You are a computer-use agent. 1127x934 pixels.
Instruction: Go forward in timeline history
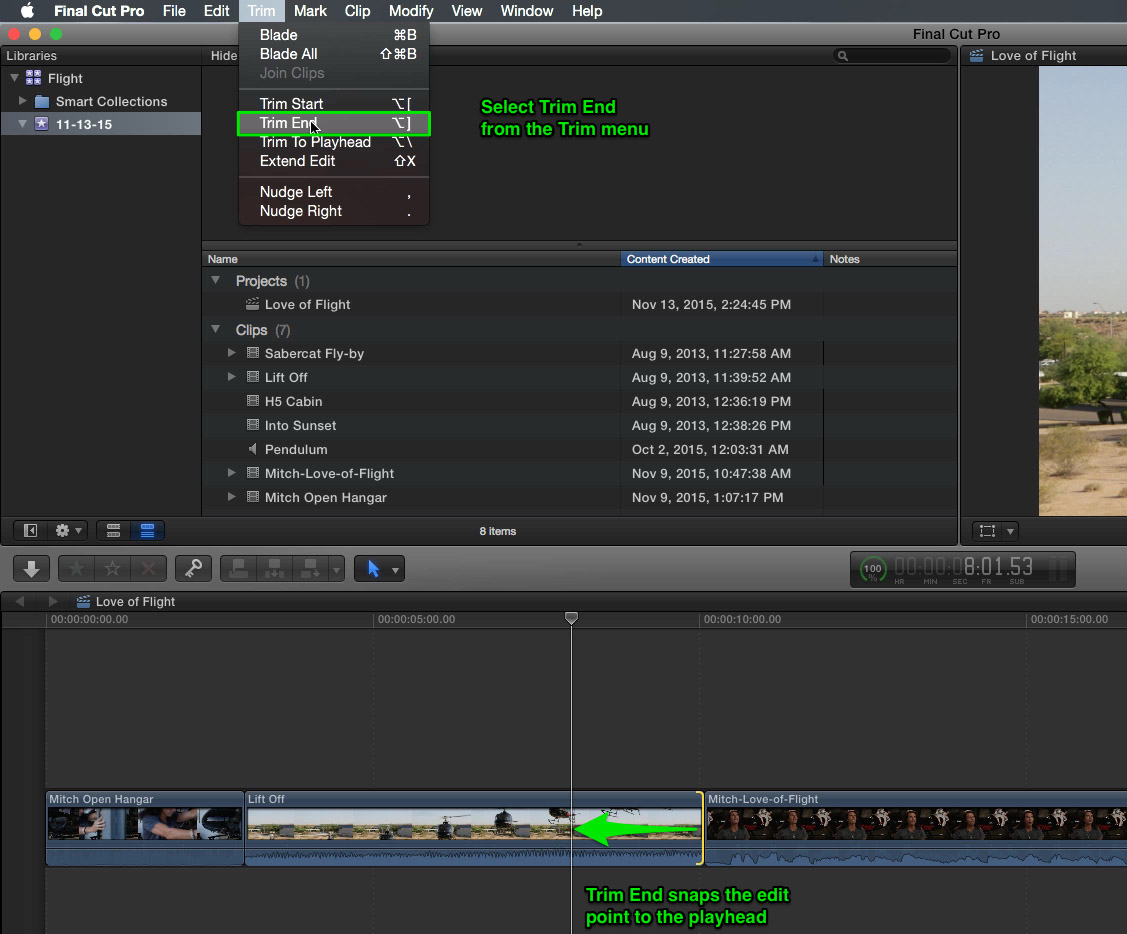point(52,601)
